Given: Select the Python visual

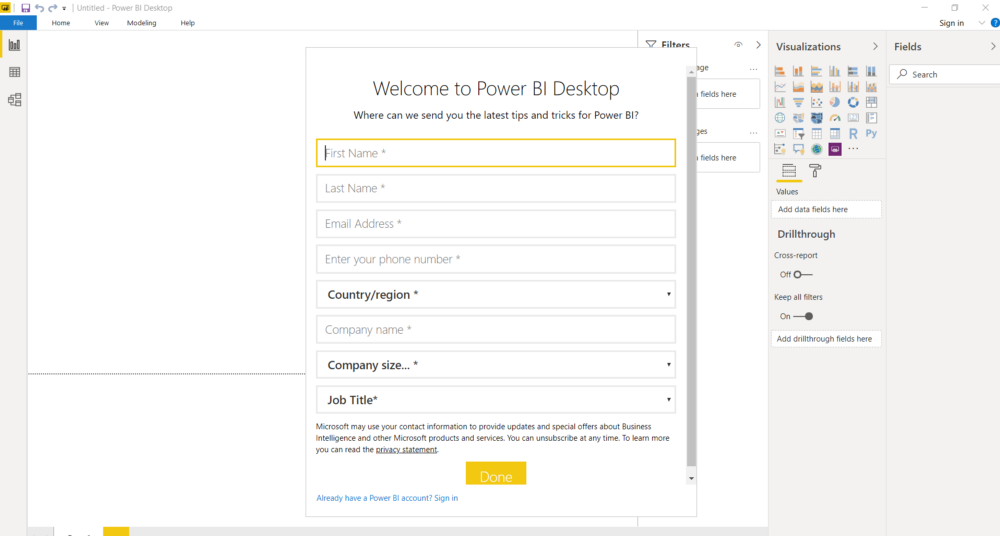Looking at the screenshot, I should [x=871, y=133].
